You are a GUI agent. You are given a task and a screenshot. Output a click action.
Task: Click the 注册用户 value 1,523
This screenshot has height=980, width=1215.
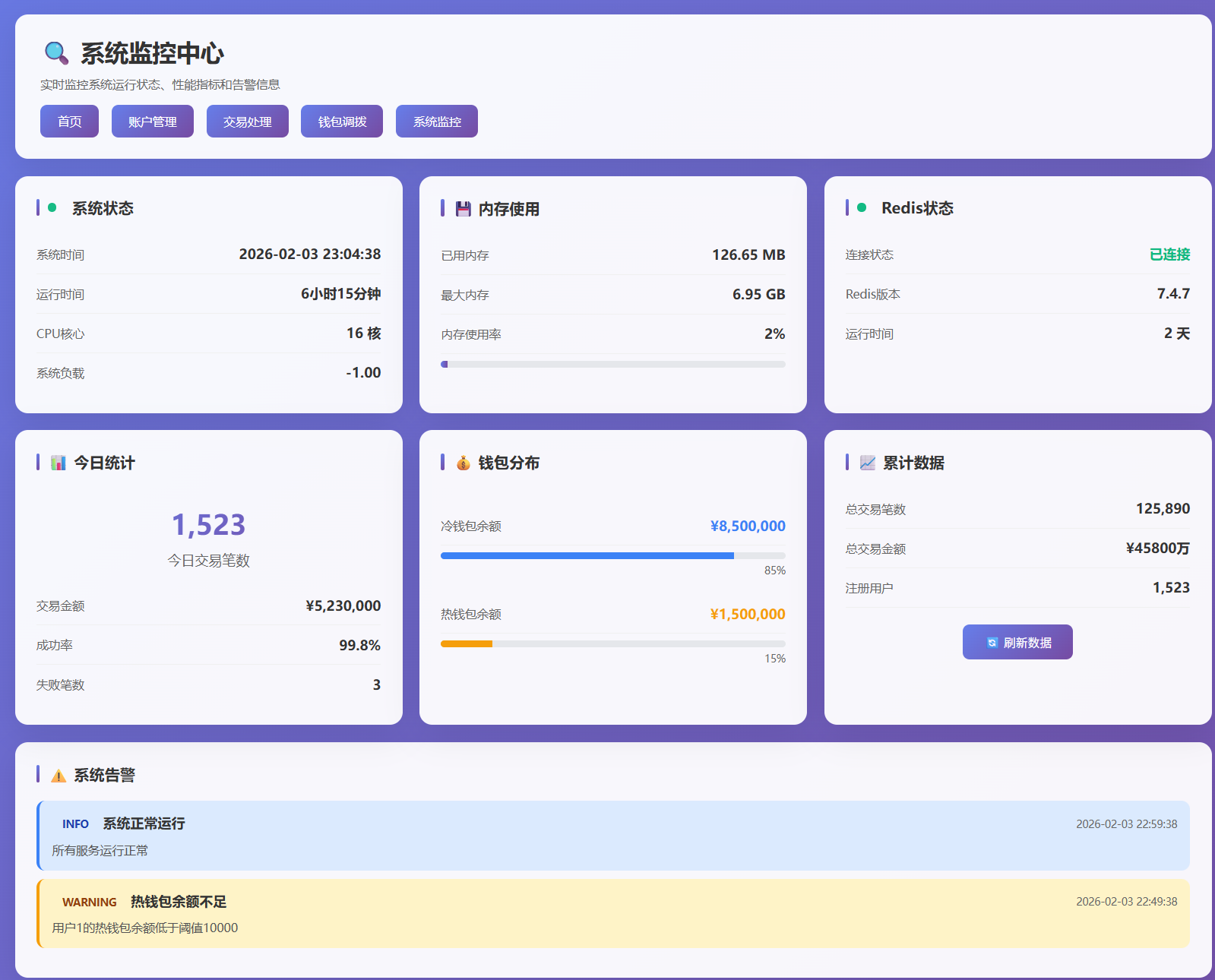tap(1172, 587)
